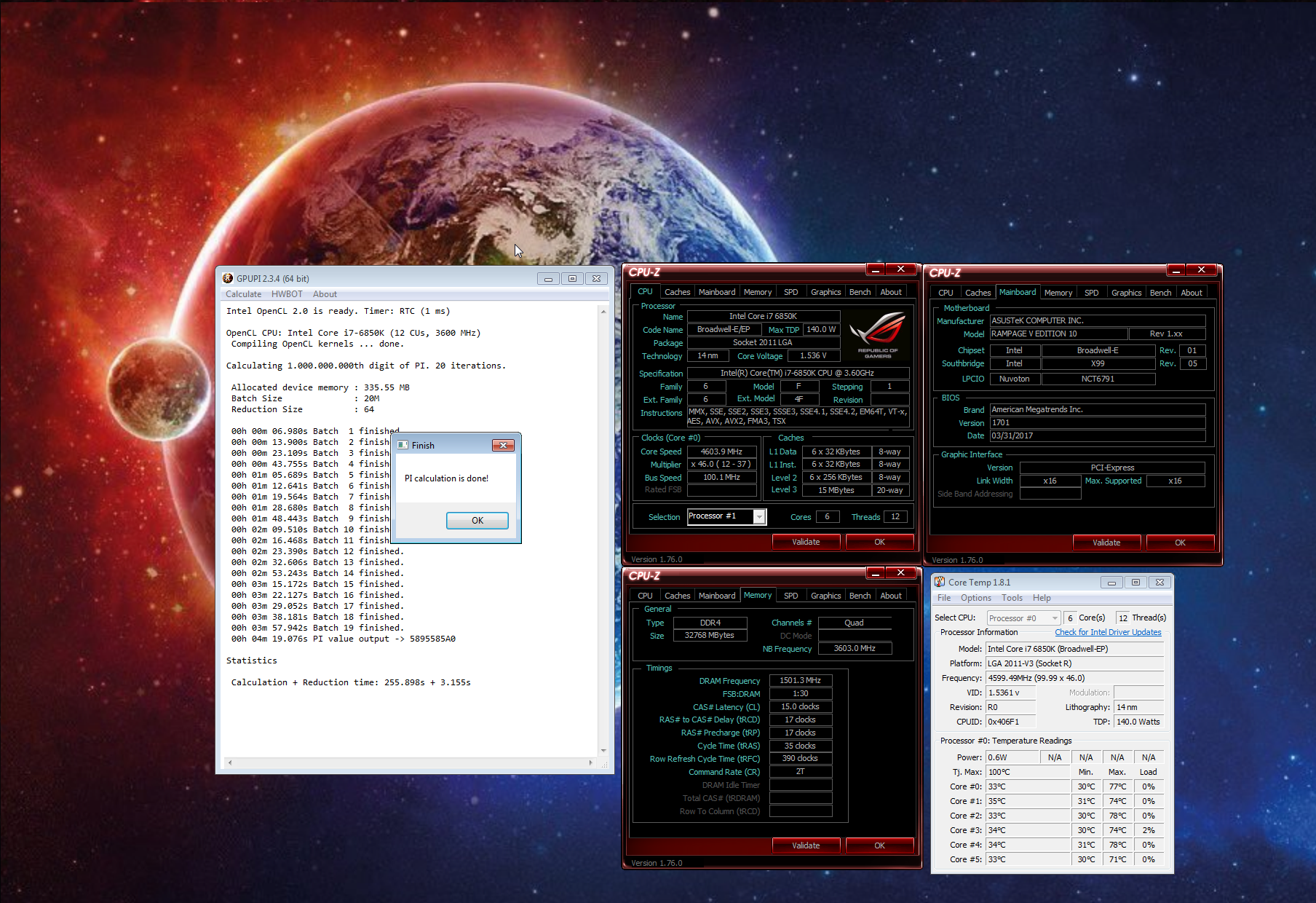Maximize the Core Temp window
Image resolution: width=1316 pixels, height=903 pixels.
click(x=1135, y=582)
